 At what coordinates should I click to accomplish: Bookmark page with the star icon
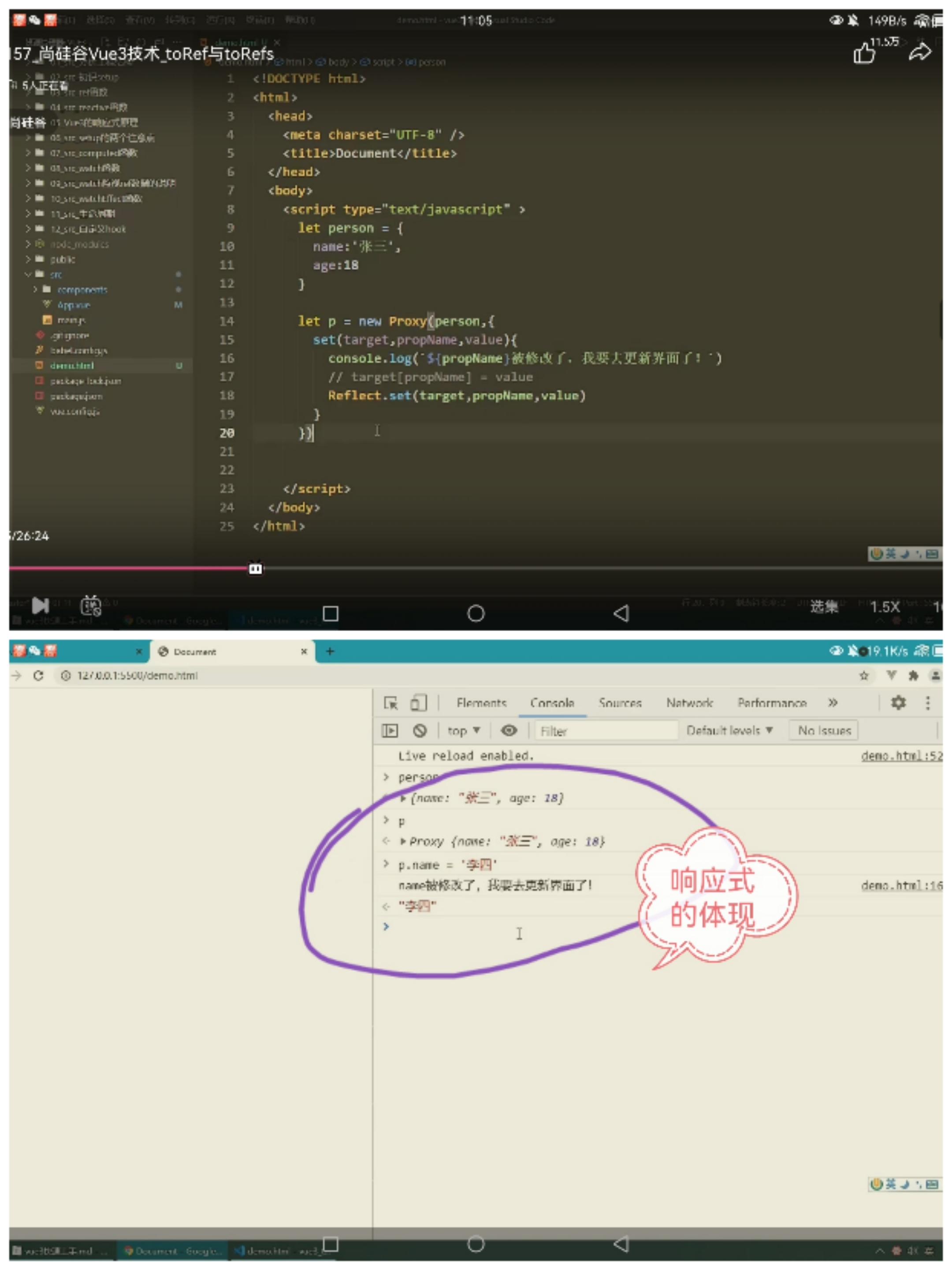point(863,676)
